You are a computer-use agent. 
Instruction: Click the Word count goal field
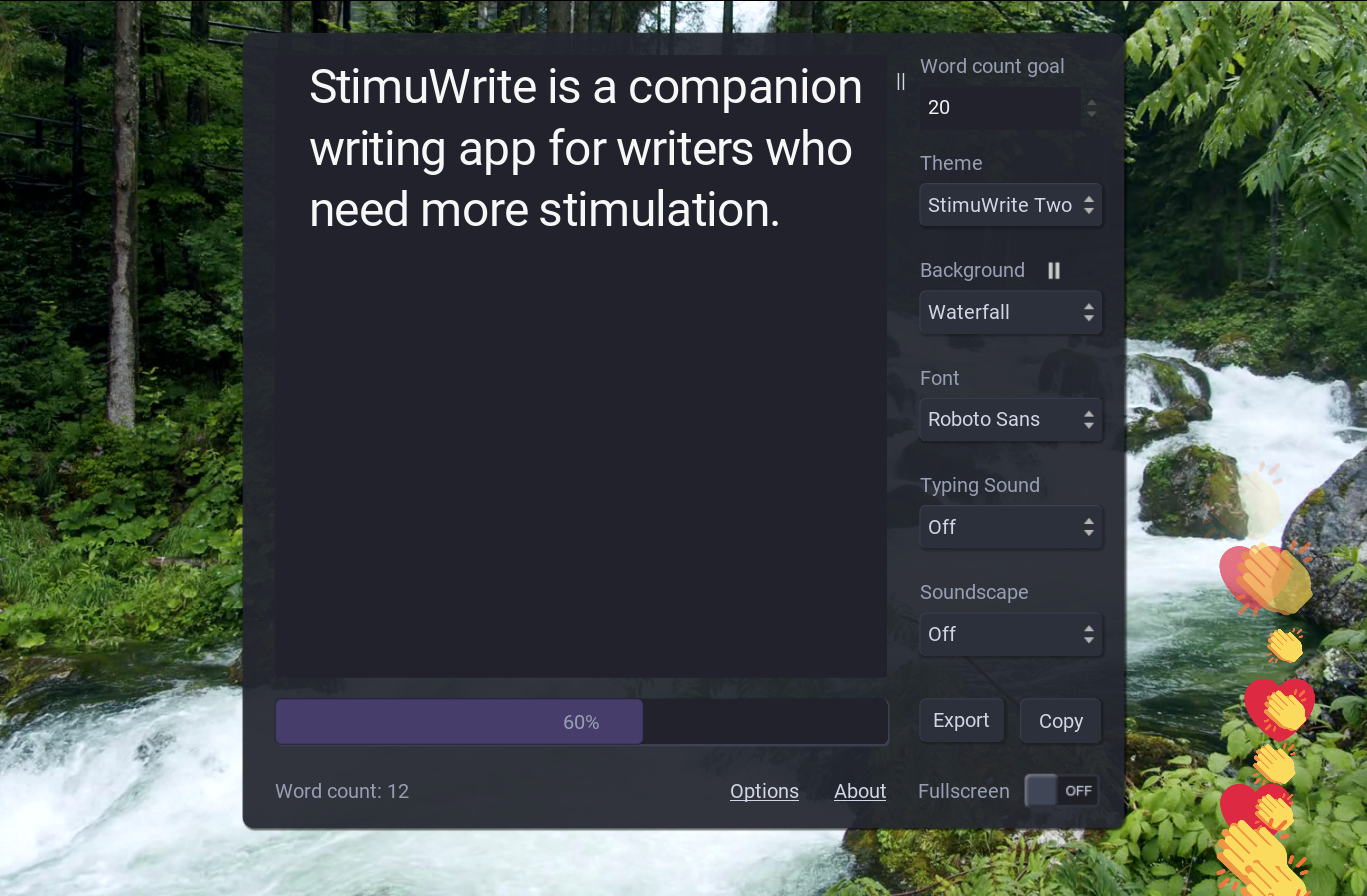[x=1000, y=107]
